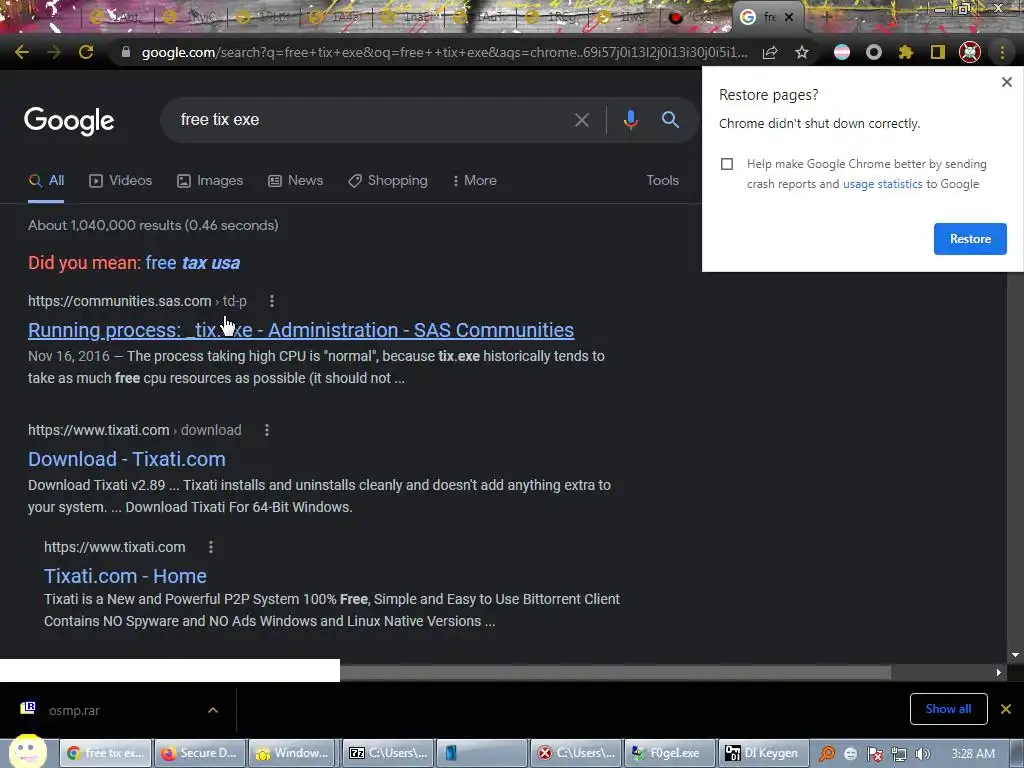The image size is (1024, 768).
Task: Switch to News results
Action: (296, 181)
